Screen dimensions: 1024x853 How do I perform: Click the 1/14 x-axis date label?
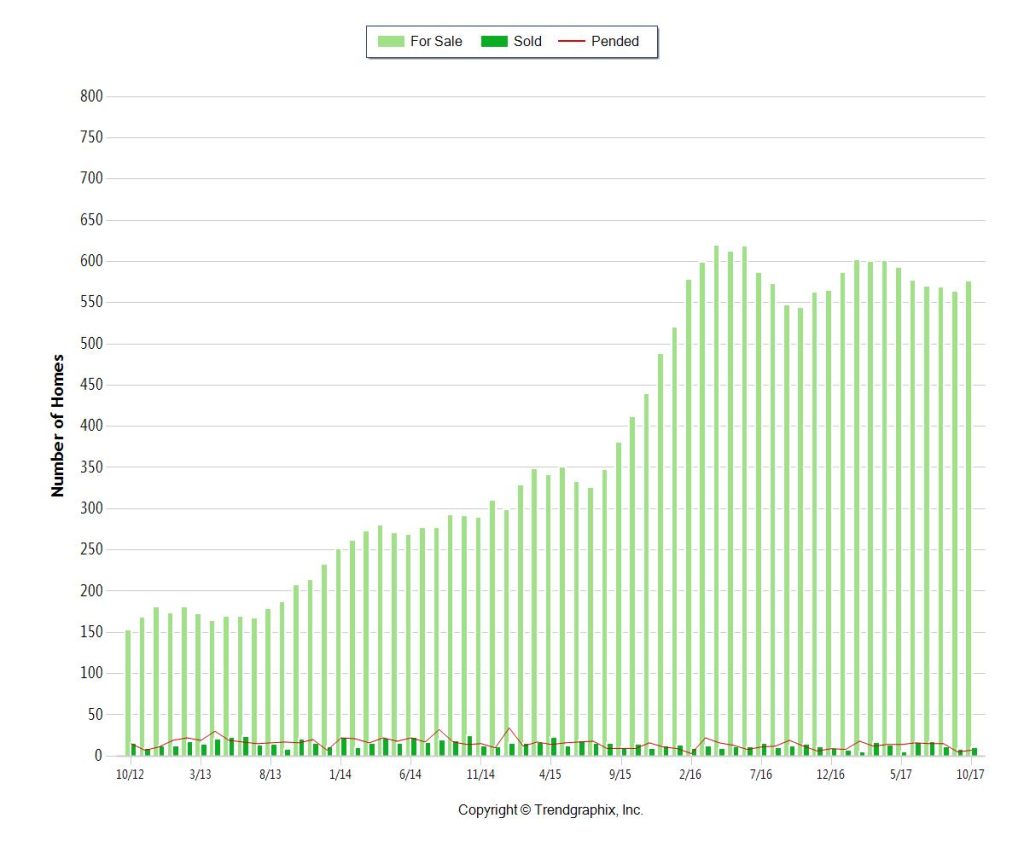[340, 775]
